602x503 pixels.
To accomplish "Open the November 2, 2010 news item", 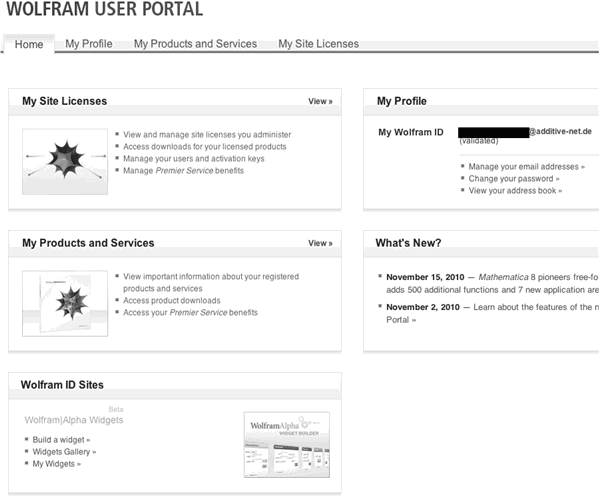I will tap(492, 313).
